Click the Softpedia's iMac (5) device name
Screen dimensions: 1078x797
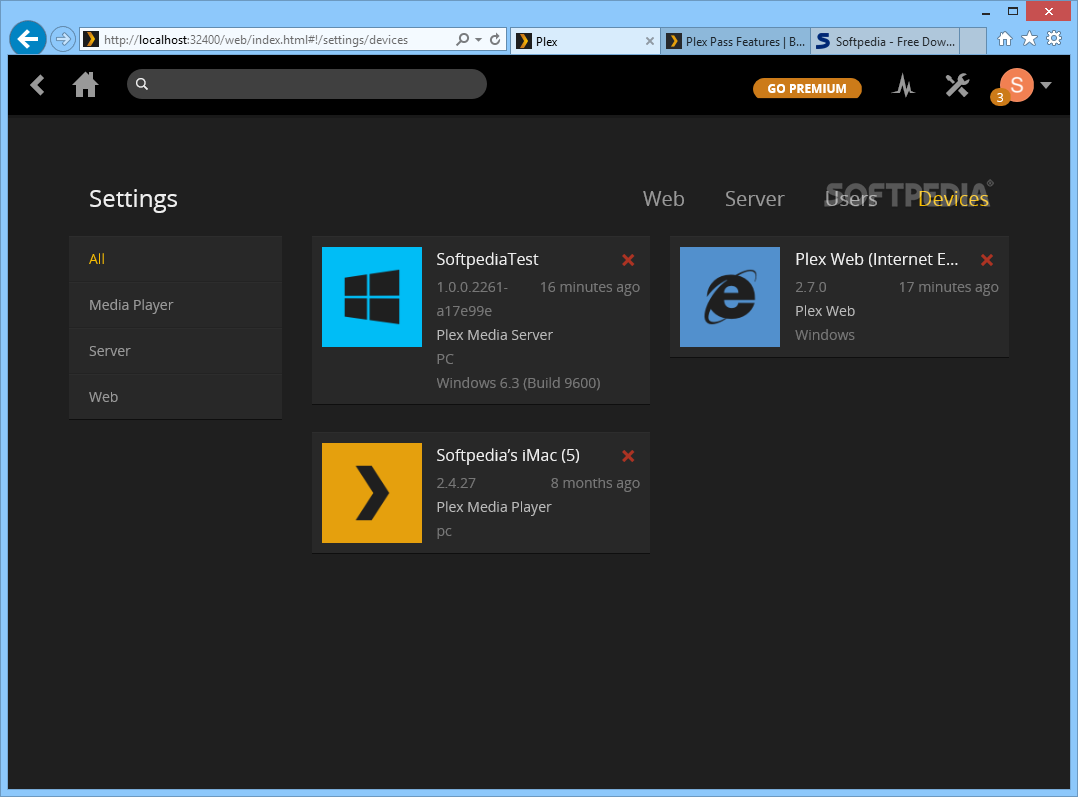tap(508, 455)
